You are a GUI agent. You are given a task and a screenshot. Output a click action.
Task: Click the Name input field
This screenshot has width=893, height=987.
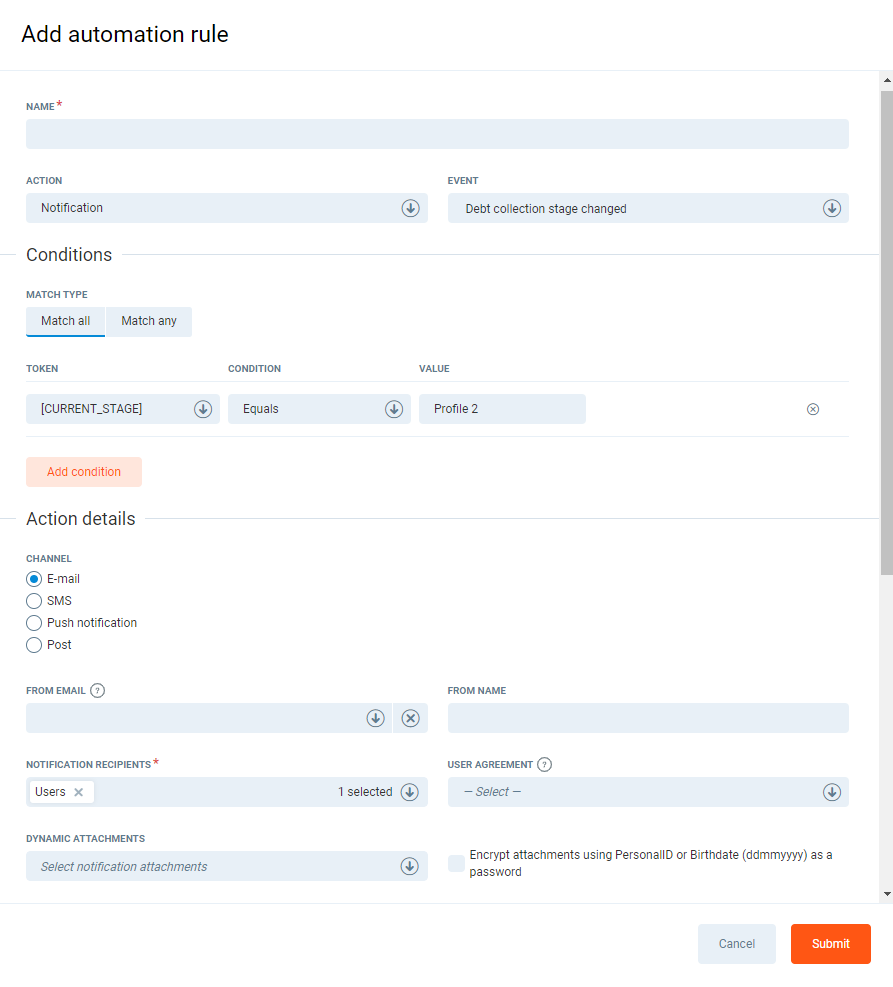click(x=437, y=134)
